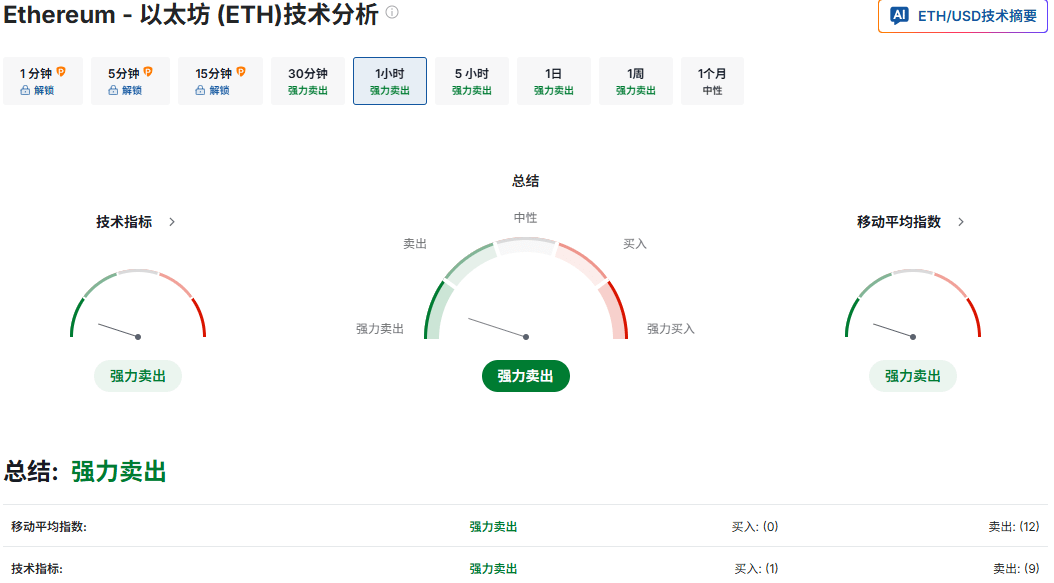Click the orange pro badge on 15分钟

pyautogui.click(x=241, y=71)
